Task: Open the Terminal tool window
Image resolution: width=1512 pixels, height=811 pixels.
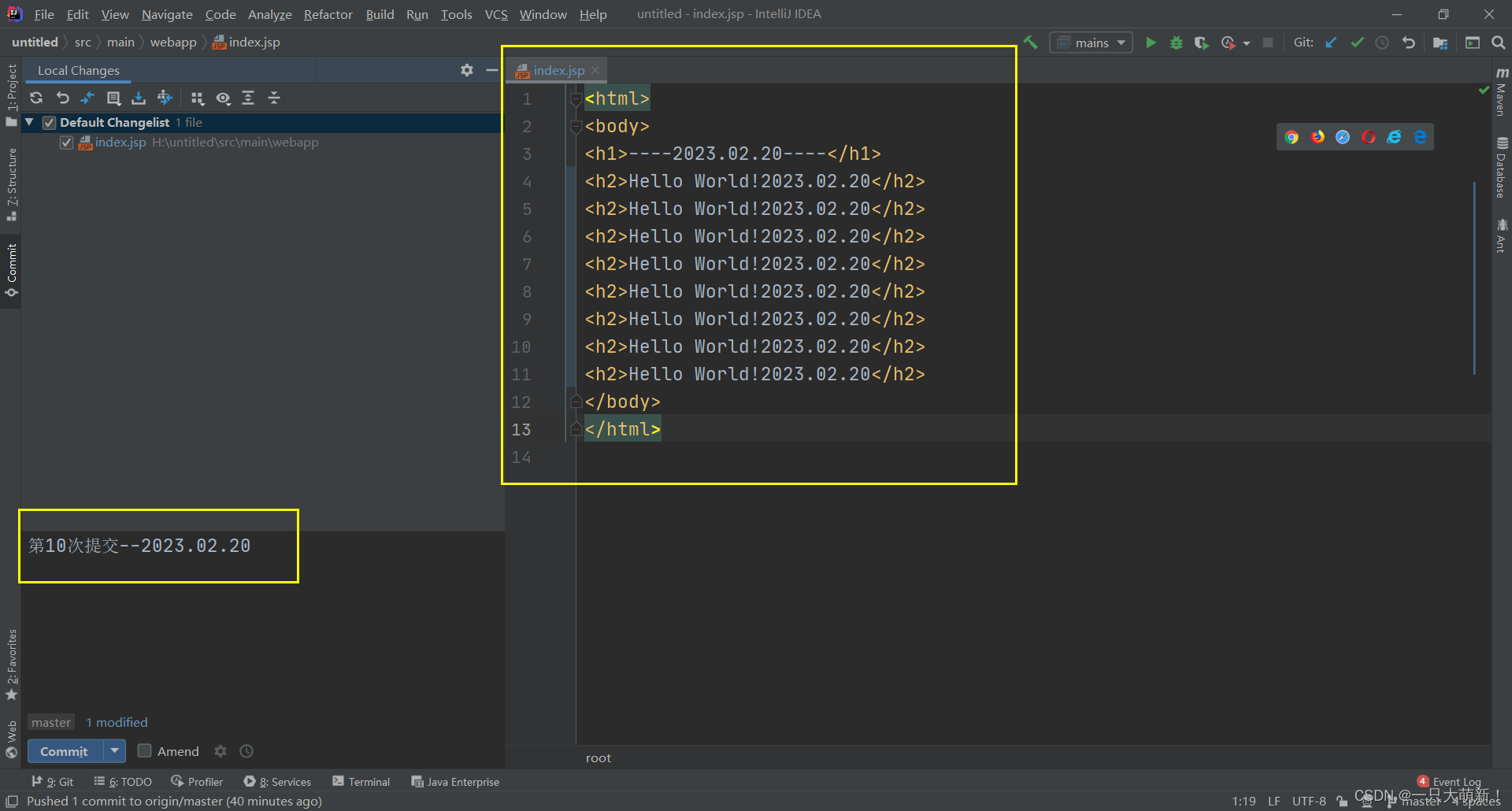Action: coord(361,781)
